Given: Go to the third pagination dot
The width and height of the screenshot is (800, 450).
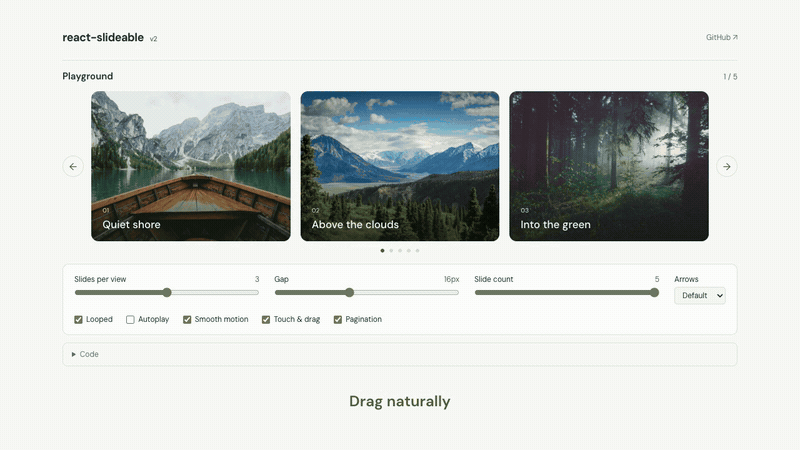Looking at the screenshot, I should [x=400, y=251].
